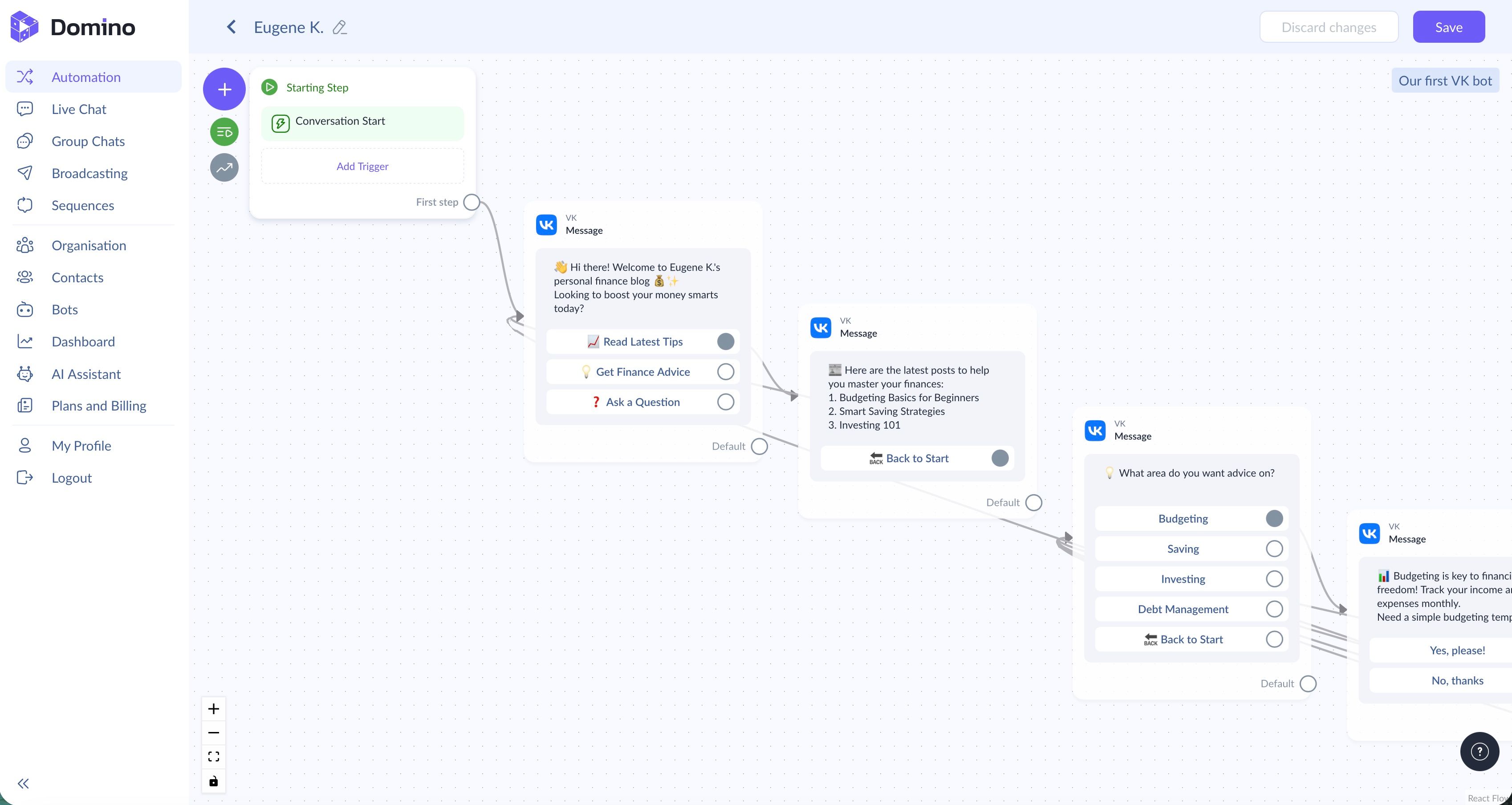The height and width of the screenshot is (805, 1512).
Task: Go back using the left arrow
Action: pos(232,27)
